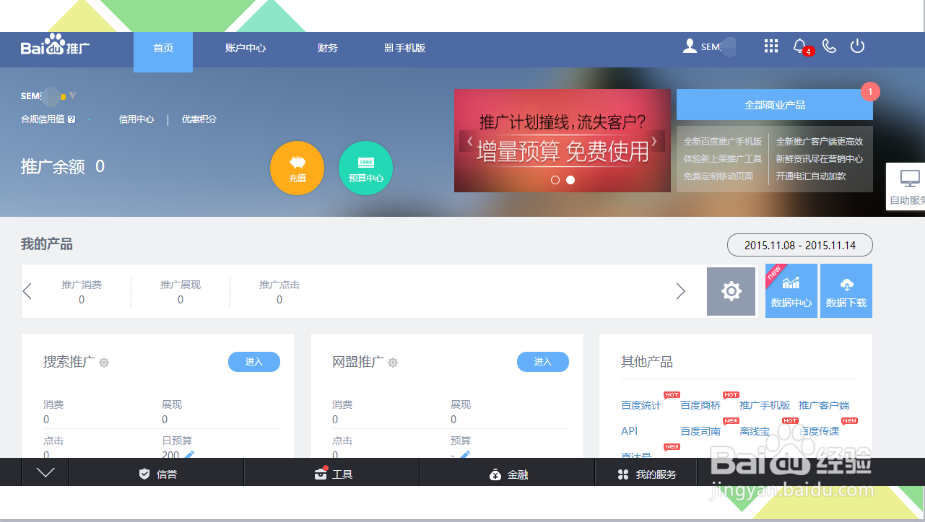Click the money bag icon of 金融

pos(495,474)
